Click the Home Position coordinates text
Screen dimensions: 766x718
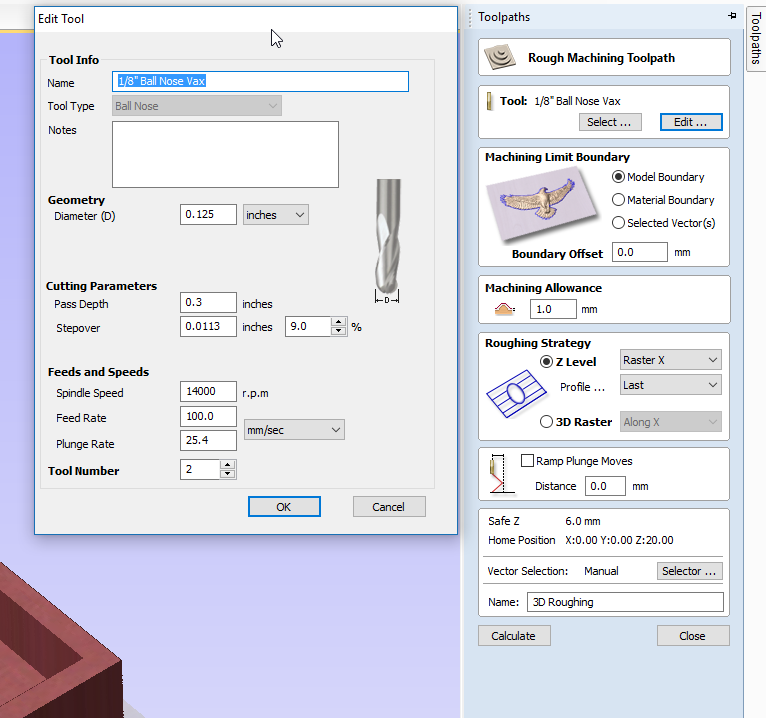[x=619, y=540]
